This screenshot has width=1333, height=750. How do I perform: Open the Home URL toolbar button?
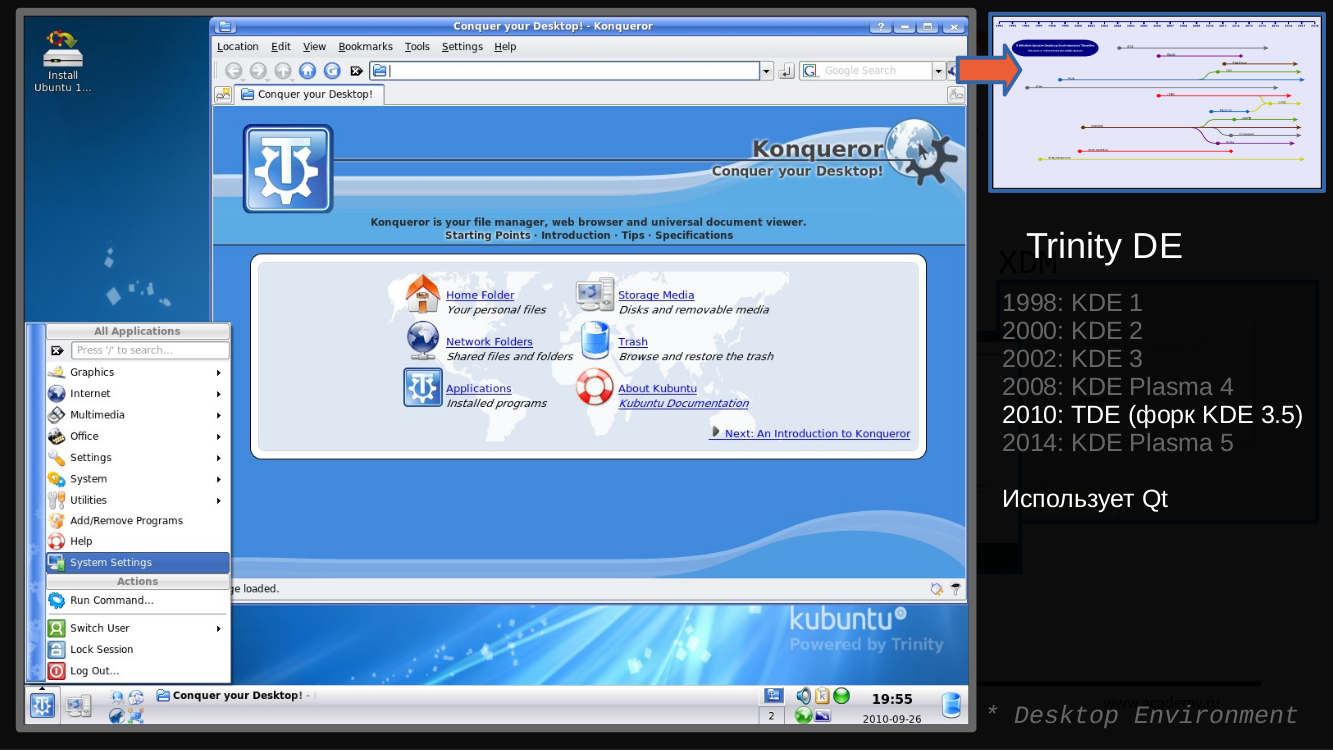click(x=307, y=71)
